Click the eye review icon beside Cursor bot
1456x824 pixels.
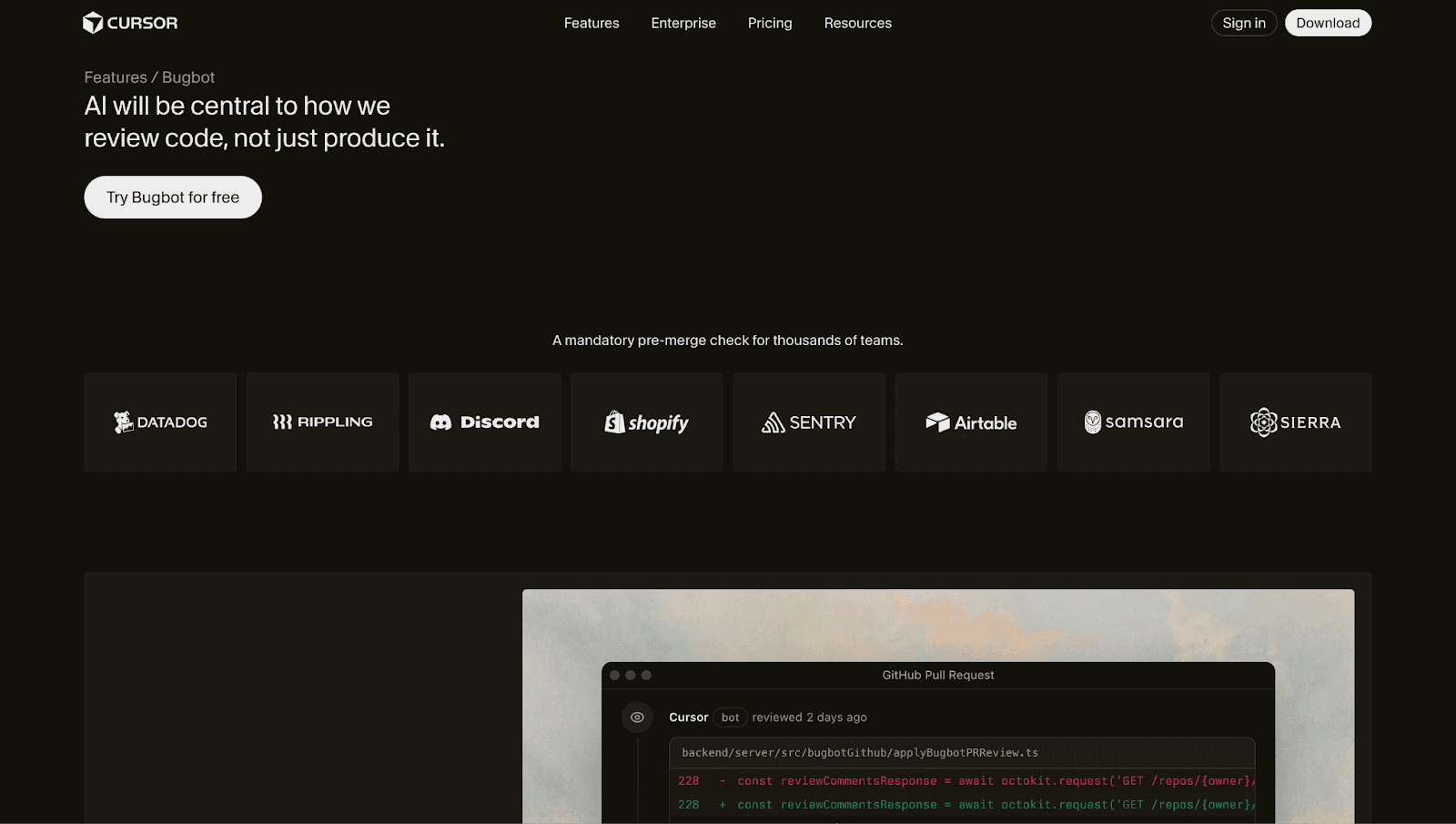[637, 717]
